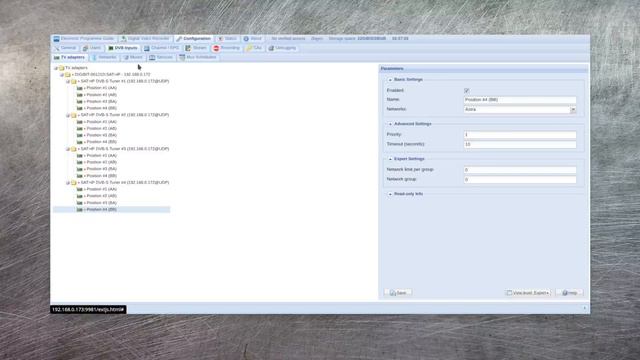Viewport: 640px width, 360px height.
Task: Click the Configuration wrench icon
Action: [179, 39]
